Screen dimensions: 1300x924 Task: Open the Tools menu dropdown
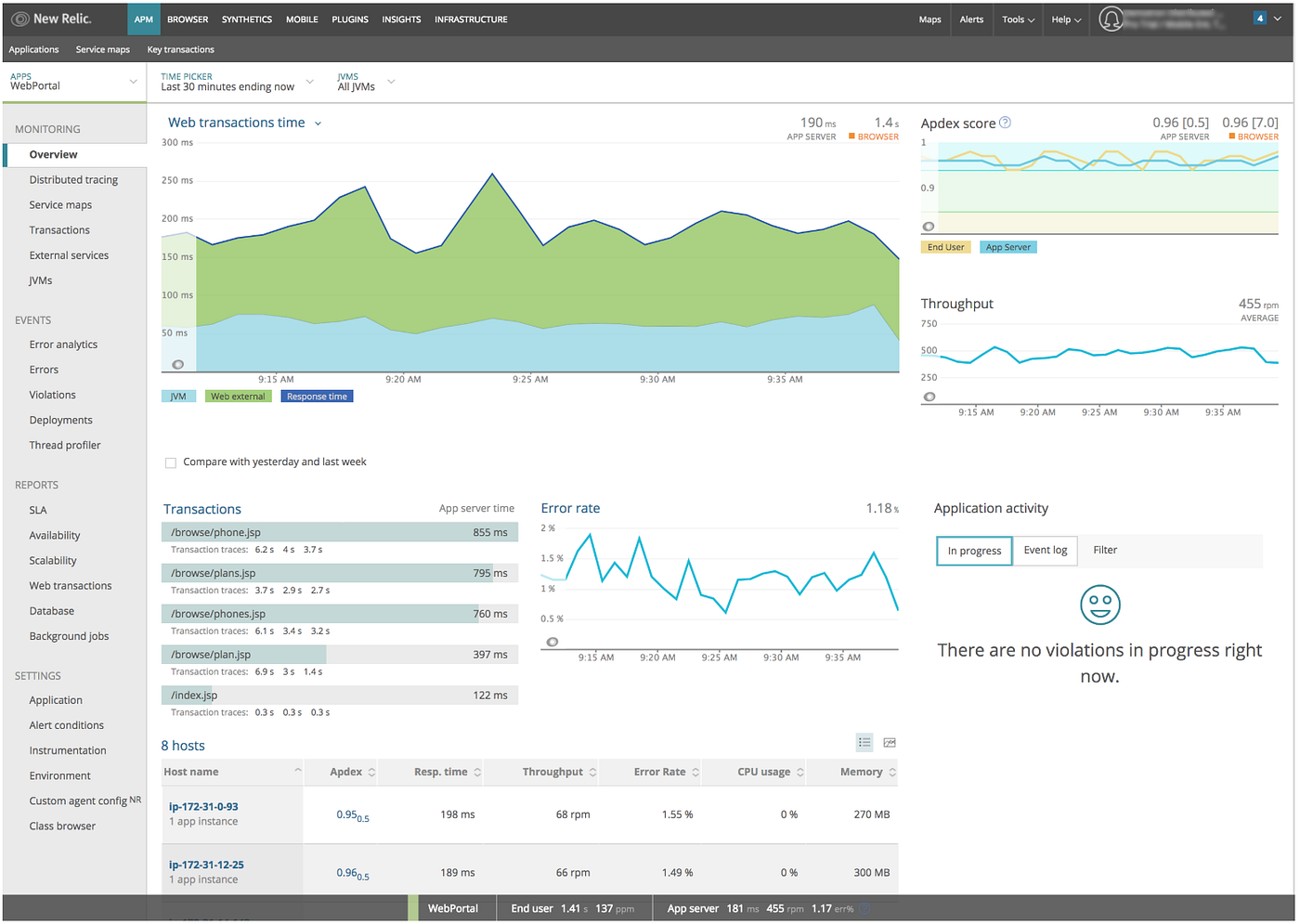click(1019, 20)
